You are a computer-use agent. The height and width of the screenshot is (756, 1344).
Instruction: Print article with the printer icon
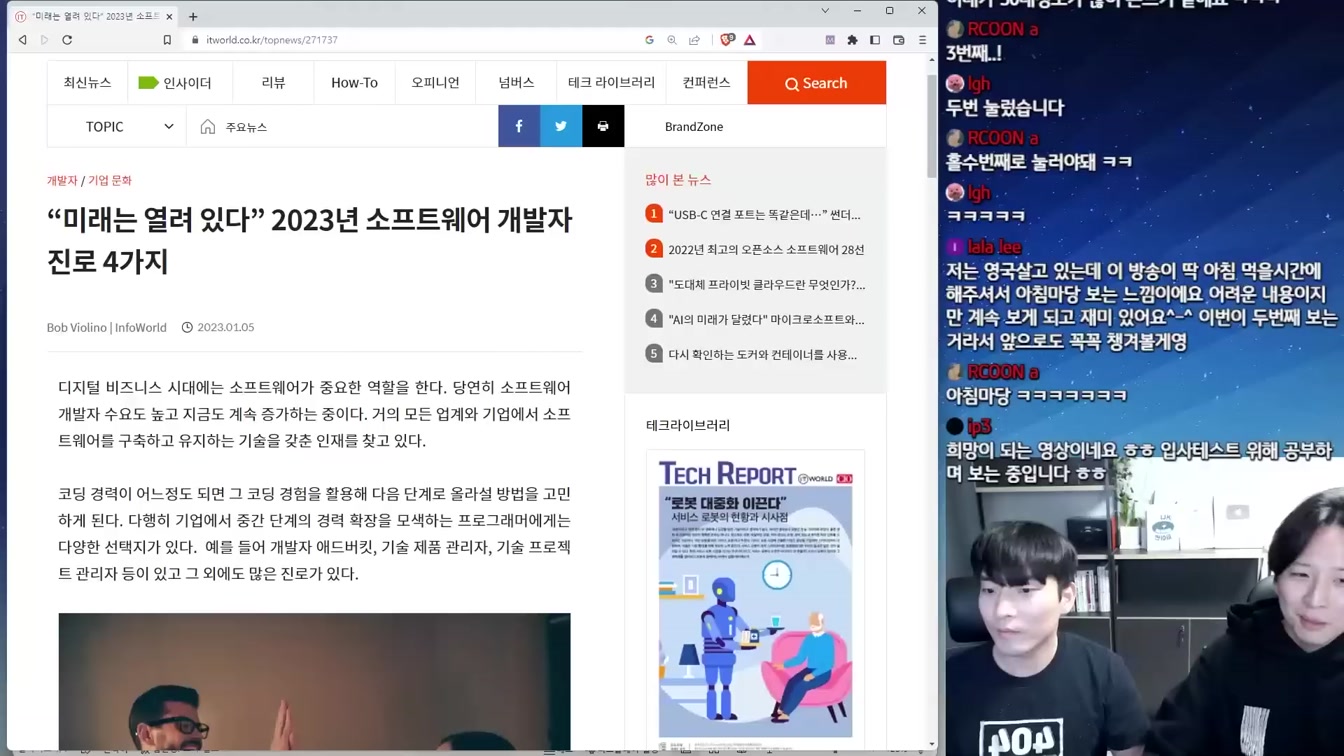[x=603, y=127]
